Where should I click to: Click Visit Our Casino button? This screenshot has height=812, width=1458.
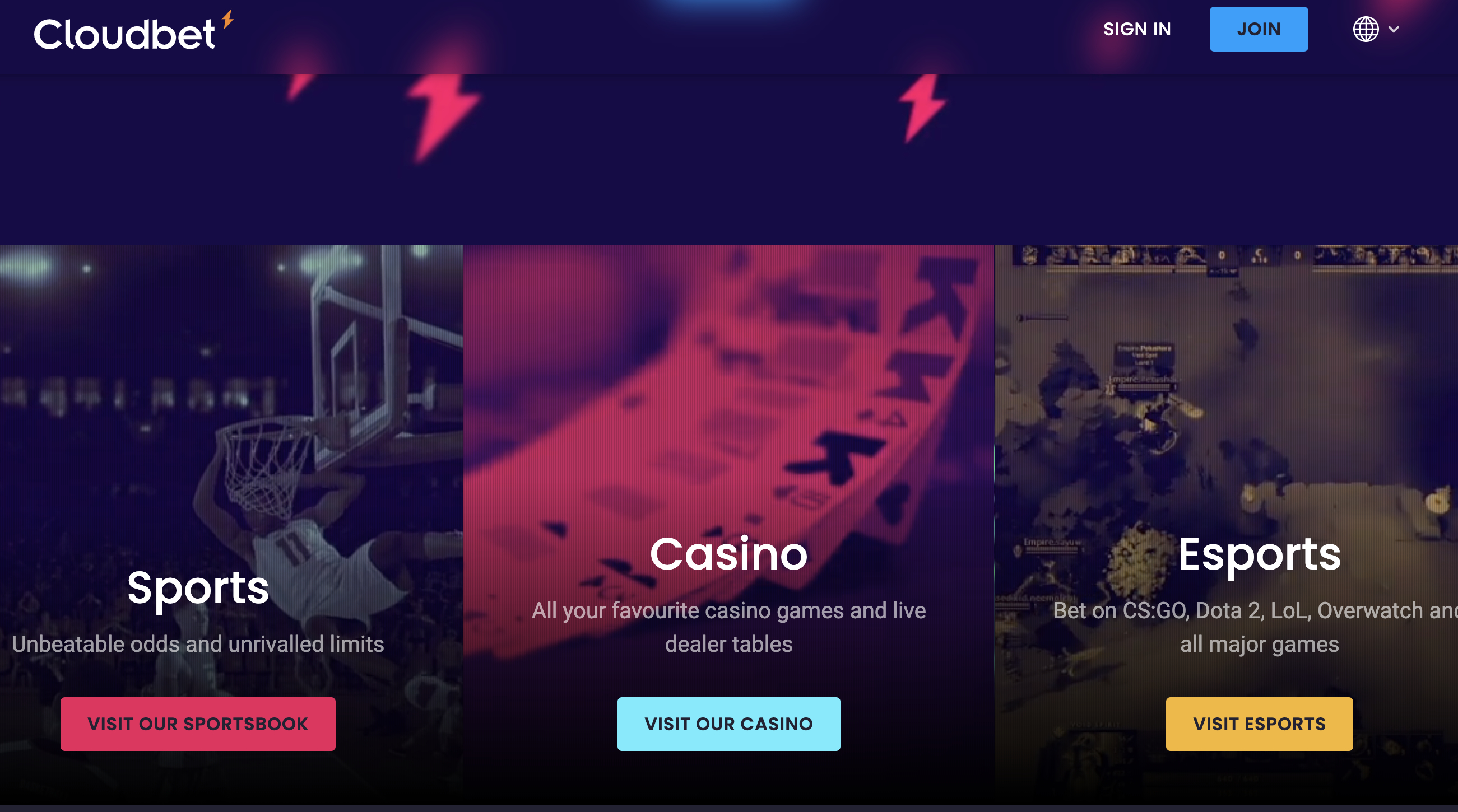point(728,724)
